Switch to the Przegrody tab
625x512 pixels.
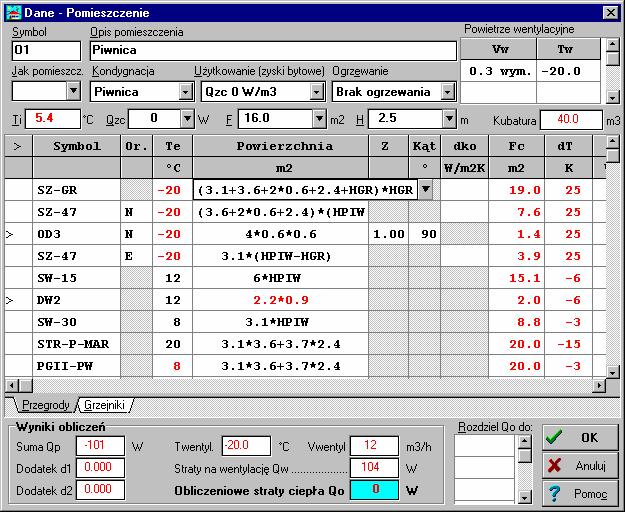click(45, 405)
